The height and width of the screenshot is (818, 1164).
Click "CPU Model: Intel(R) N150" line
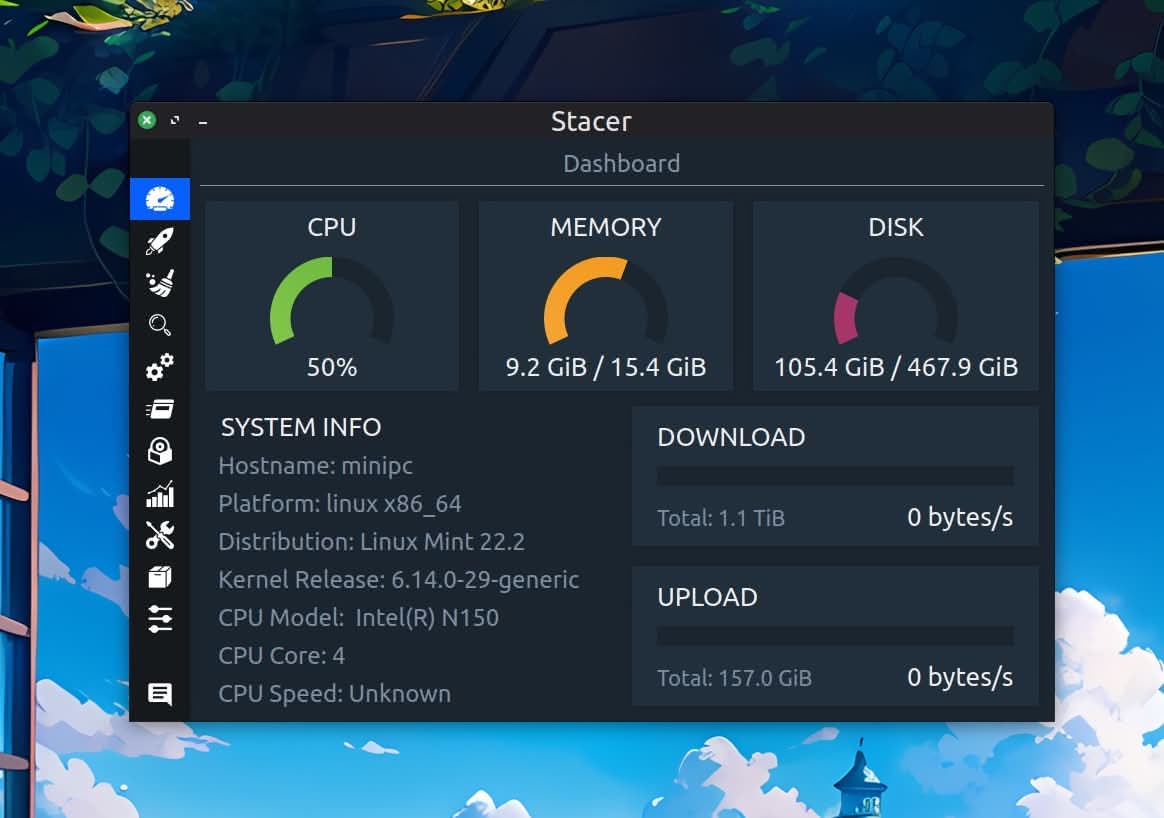(359, 618)
